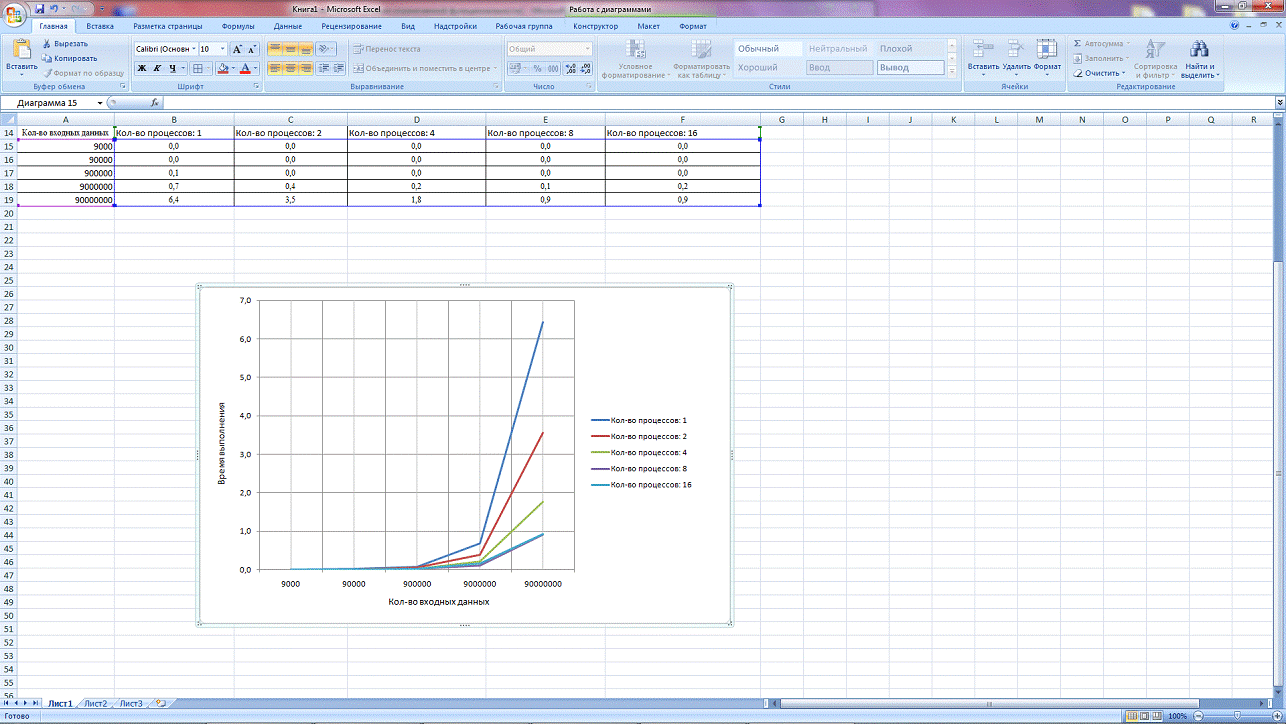Click Копировать (Copy) button
Viewport: 1286px width, 724px height.
click(69, 58)
